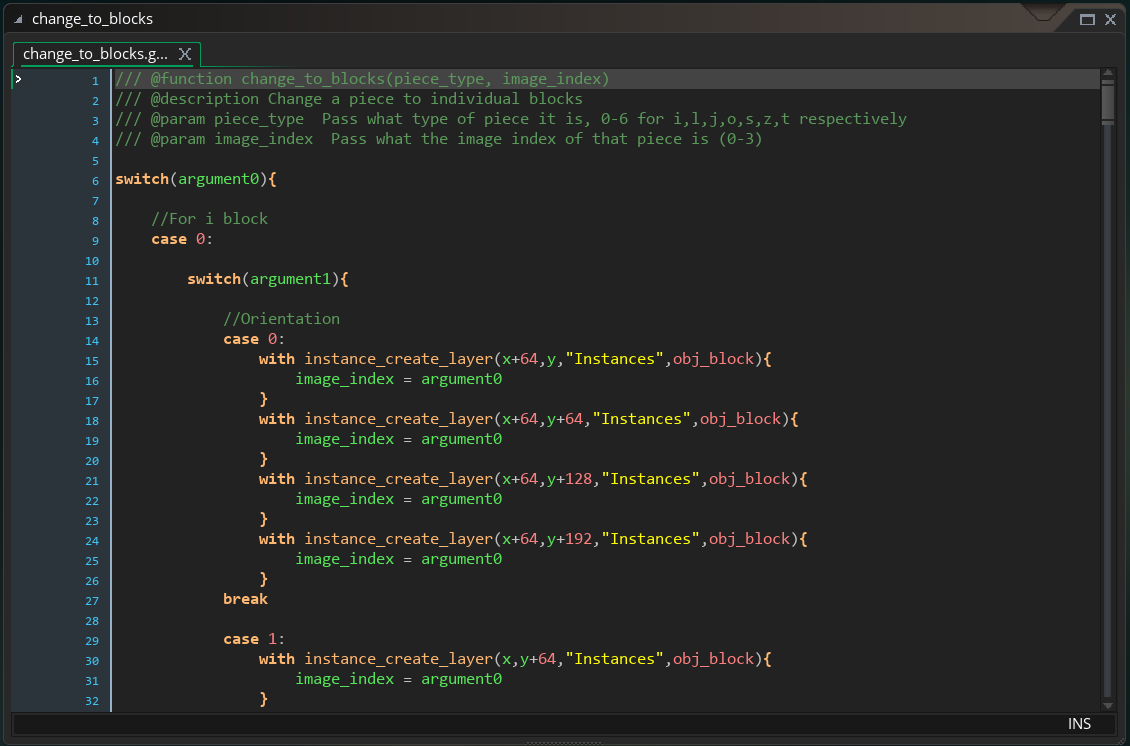Click the break keyword on line 27
Screen dimensions: 1130x746
246,599
